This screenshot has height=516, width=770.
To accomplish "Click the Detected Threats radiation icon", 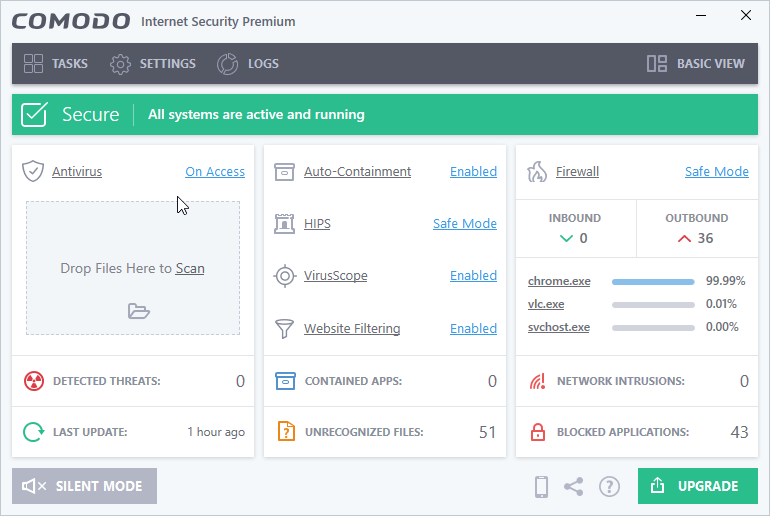I will tap(34, 381).
